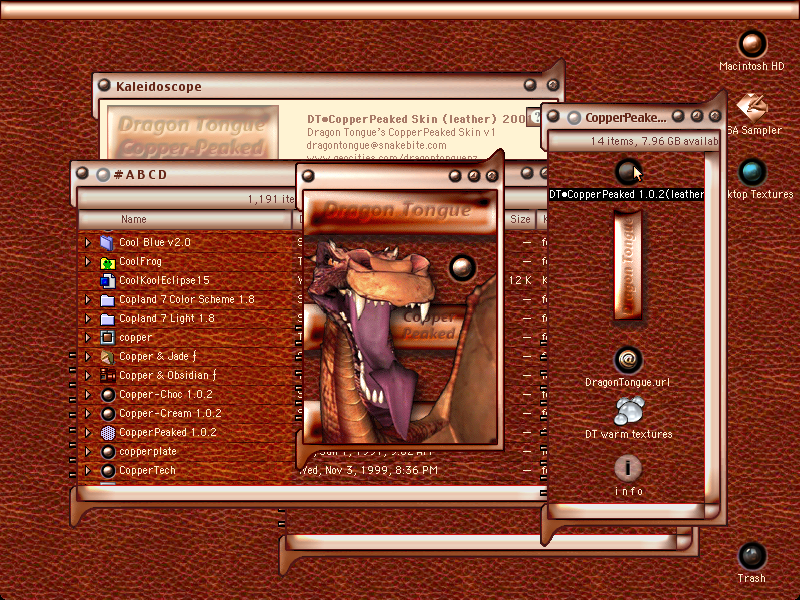Screen dimensions: 800x600
Task: Click the "Macintosh HD" label text
Action: (x=752, y=66)
